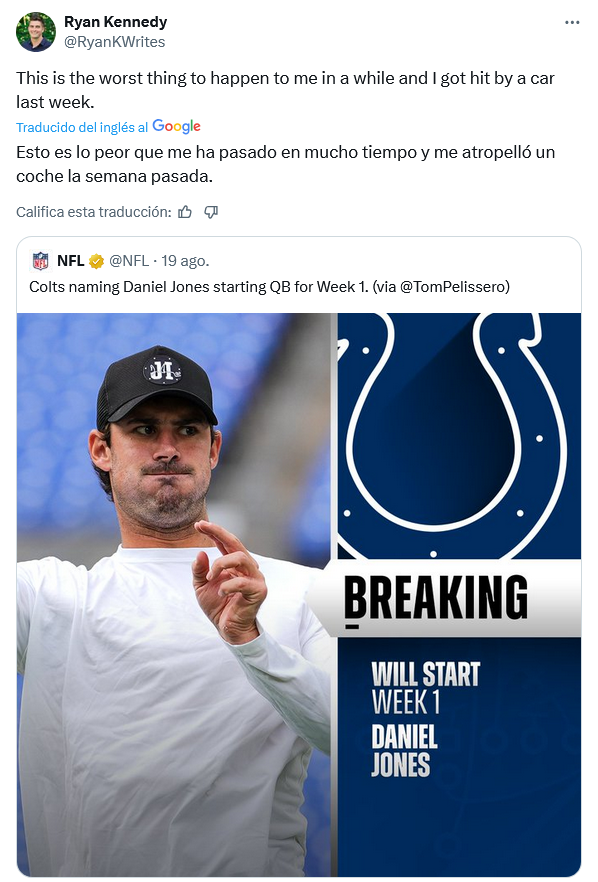Click the Spanish translated tweet text
This screenshot has width=598, height=882.
(285, 164)
